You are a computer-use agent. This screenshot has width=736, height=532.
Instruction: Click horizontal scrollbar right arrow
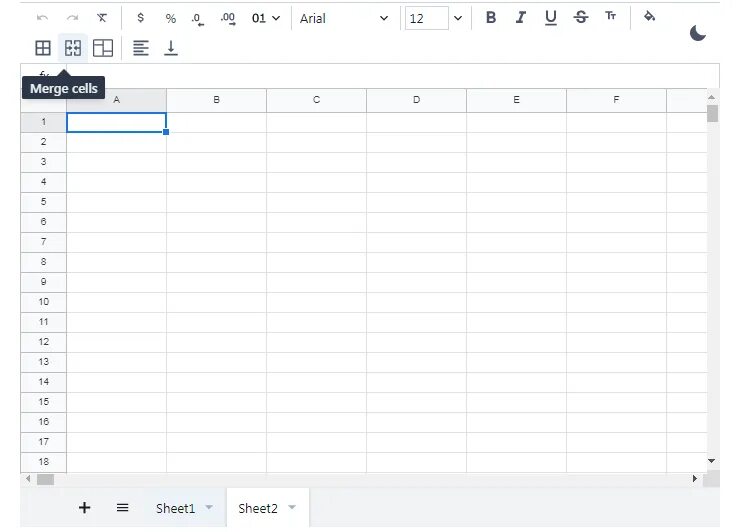pos(695,479)
